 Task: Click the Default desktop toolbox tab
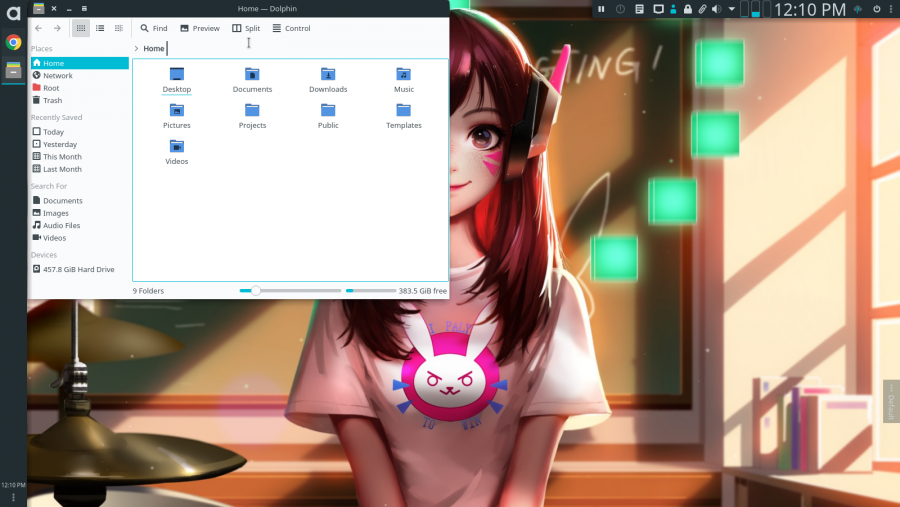click(891, 401)
